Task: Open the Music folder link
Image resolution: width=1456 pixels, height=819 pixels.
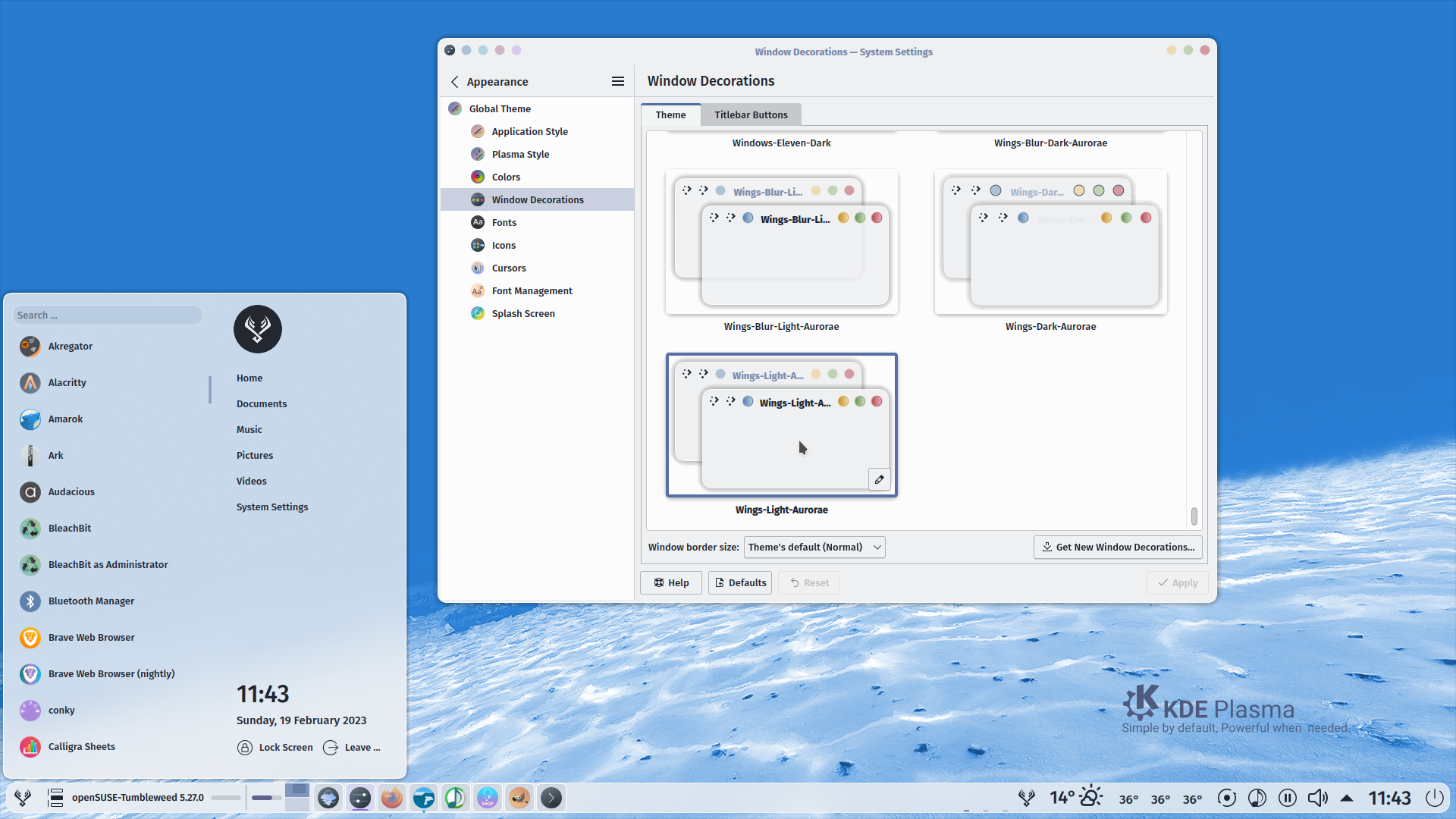Action: pos(249,429)
